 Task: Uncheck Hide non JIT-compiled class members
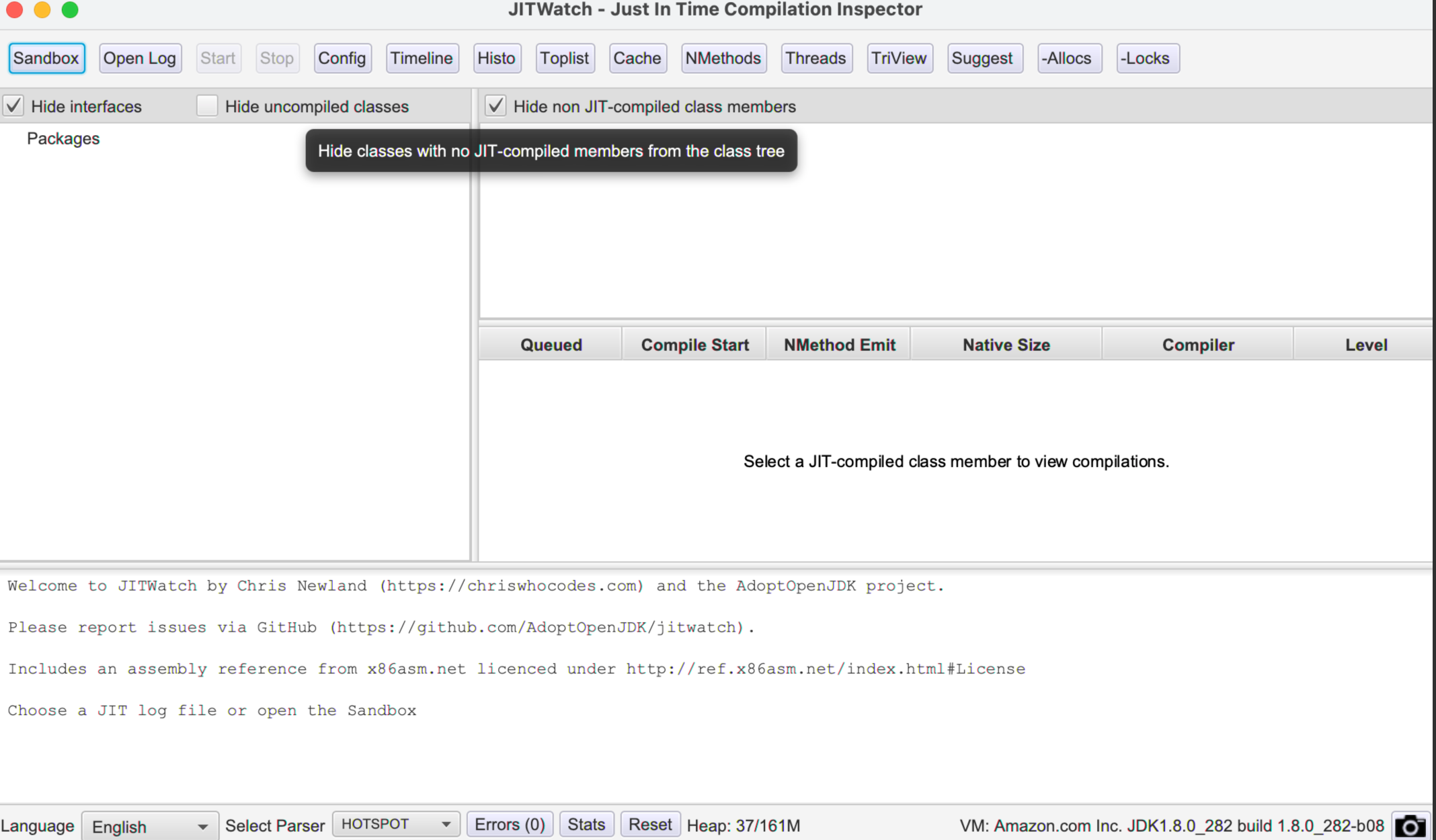click(495, 106)
